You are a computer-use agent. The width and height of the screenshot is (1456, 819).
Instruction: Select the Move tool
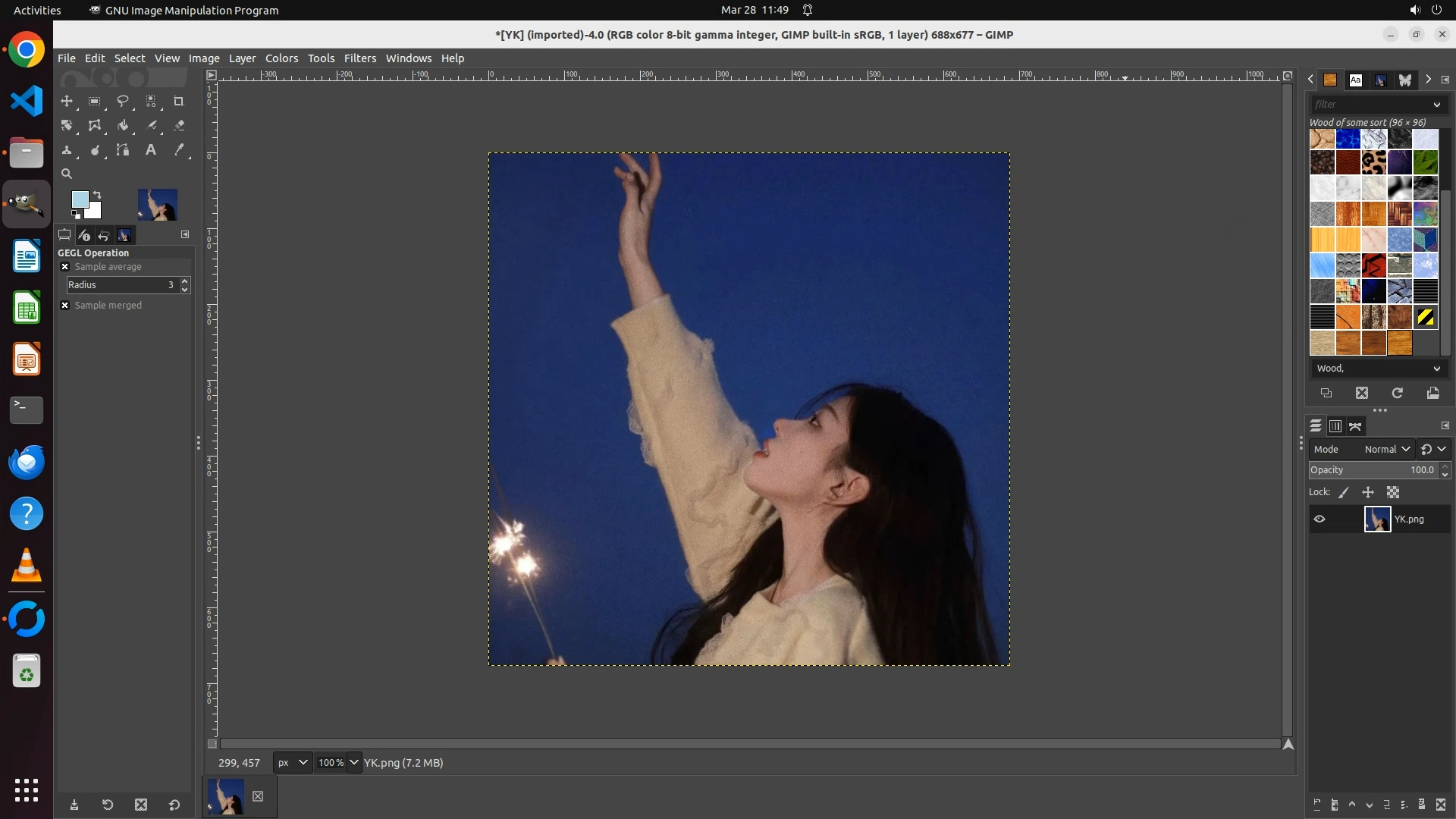point(67,101)
